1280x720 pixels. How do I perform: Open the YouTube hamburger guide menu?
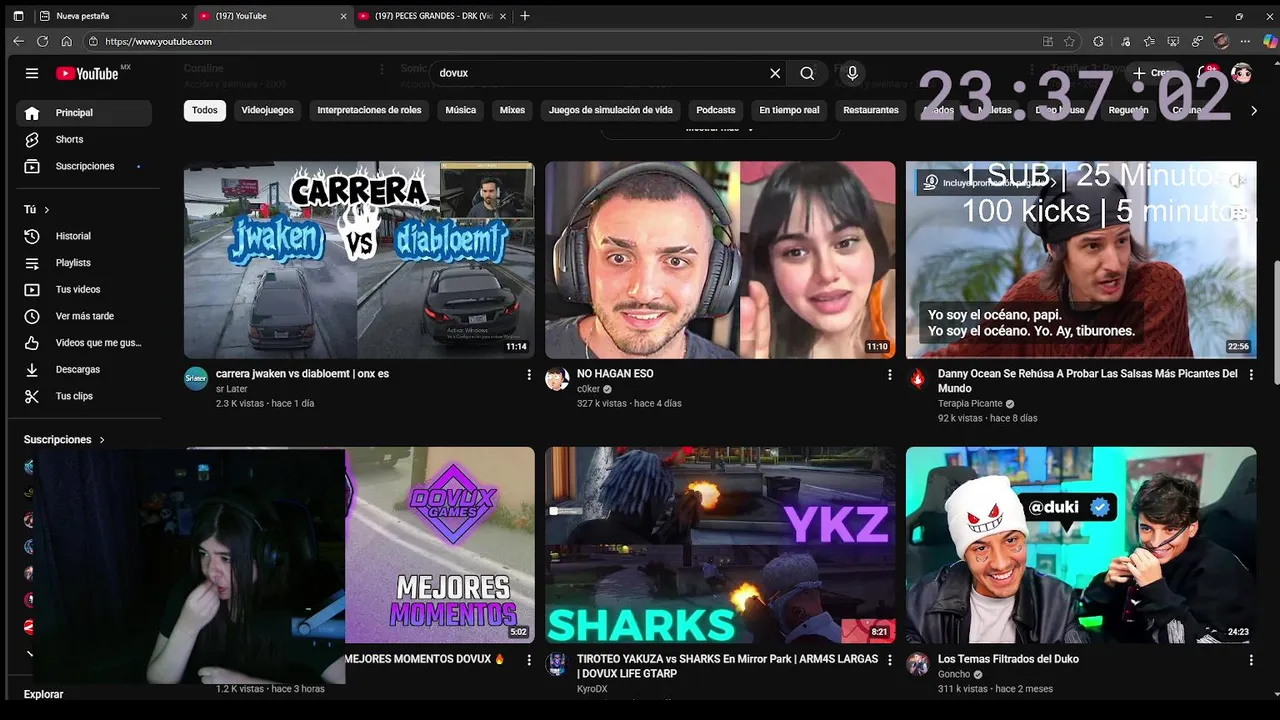[32, 73]
